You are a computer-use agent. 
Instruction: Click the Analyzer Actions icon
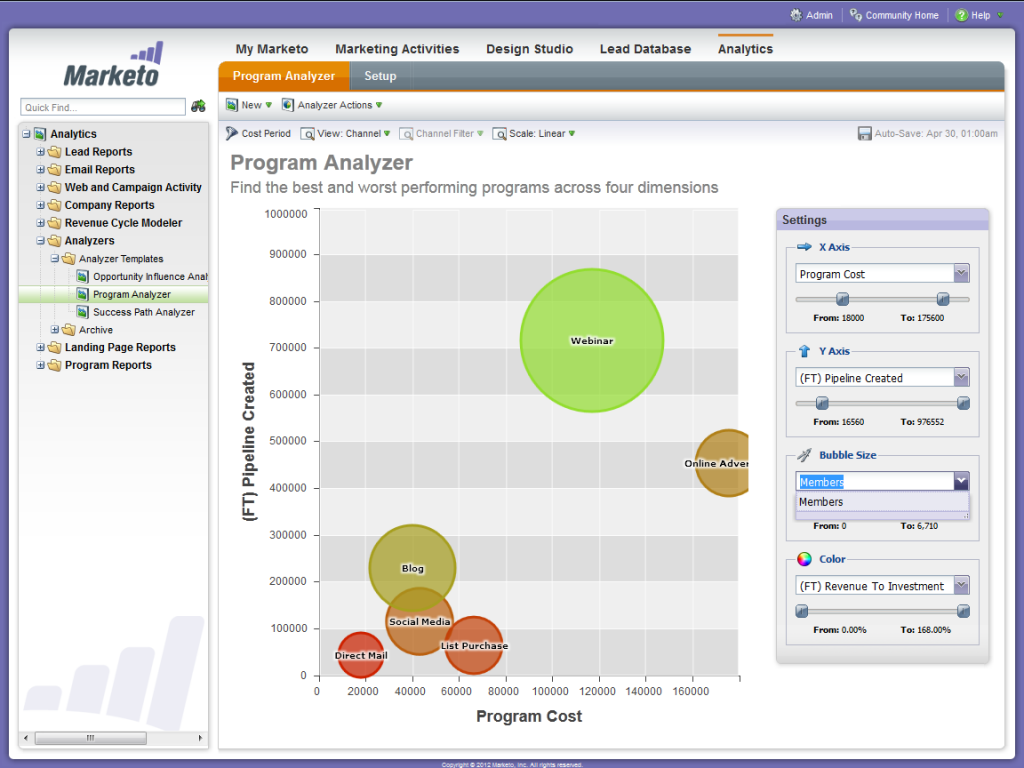tap(287, 105)
